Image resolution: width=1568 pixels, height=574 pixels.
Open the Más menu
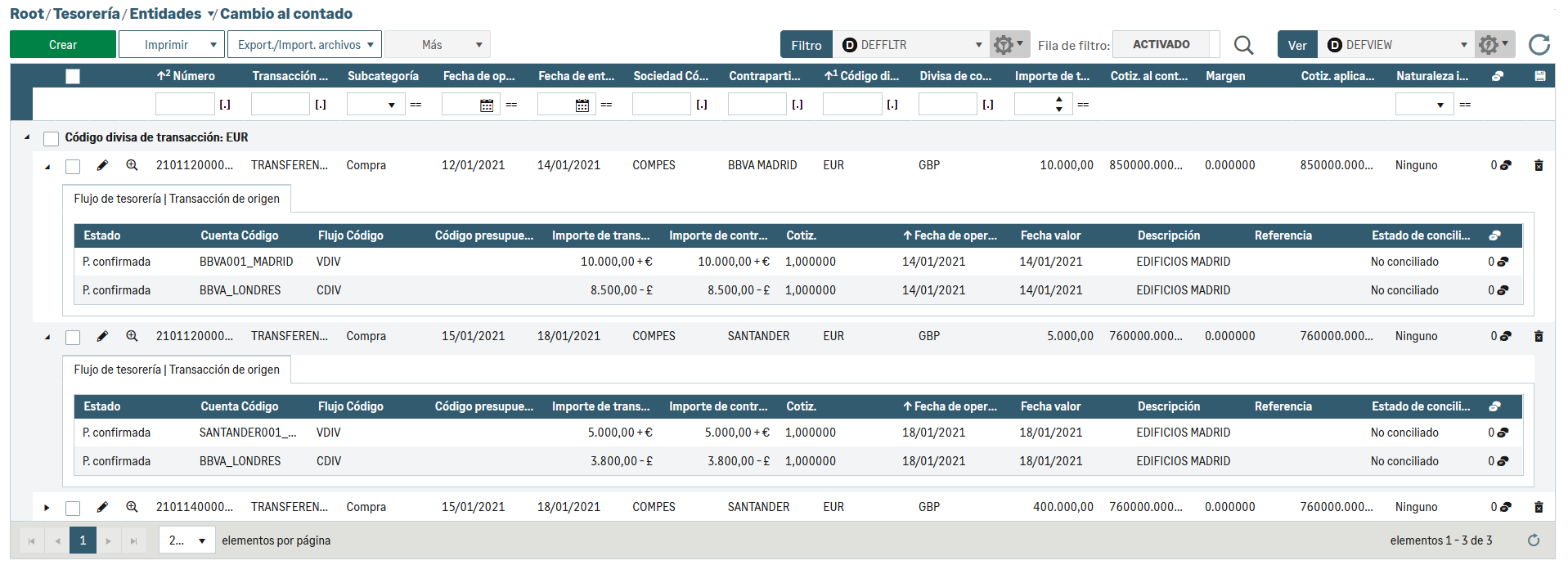point(437,45)
